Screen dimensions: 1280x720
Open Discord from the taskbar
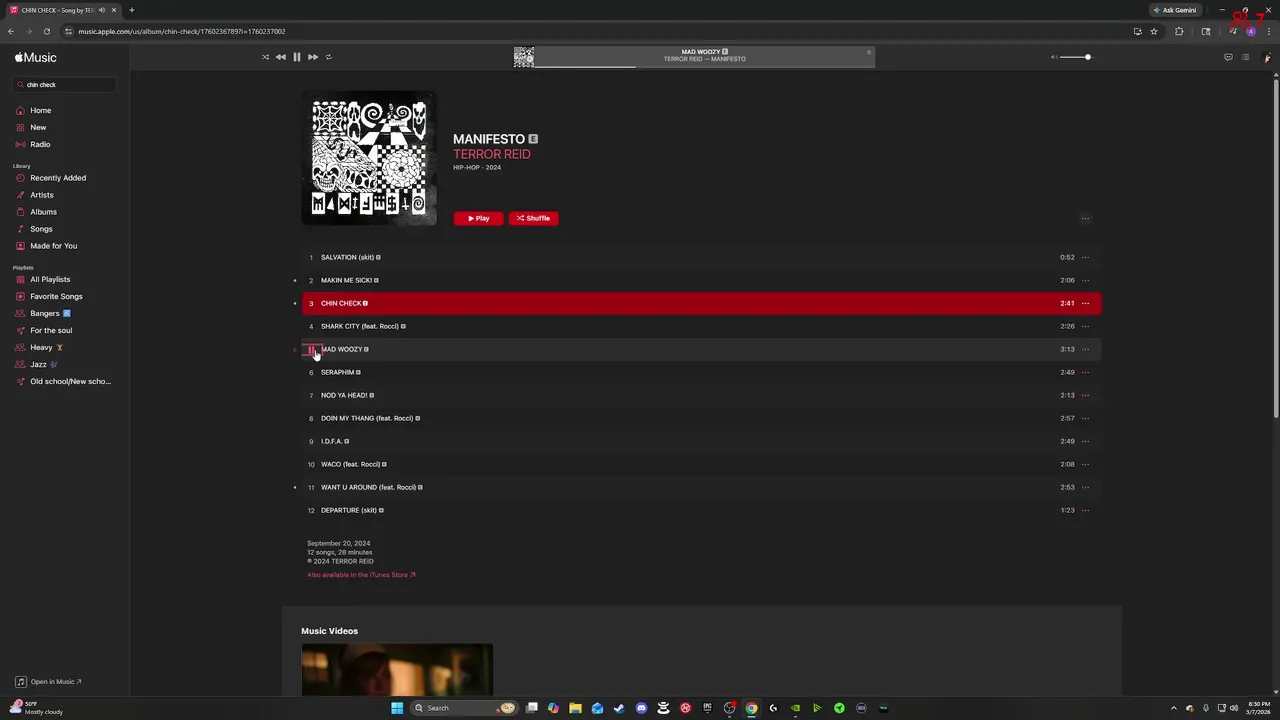pyautogui.click(x=641, y=708)
